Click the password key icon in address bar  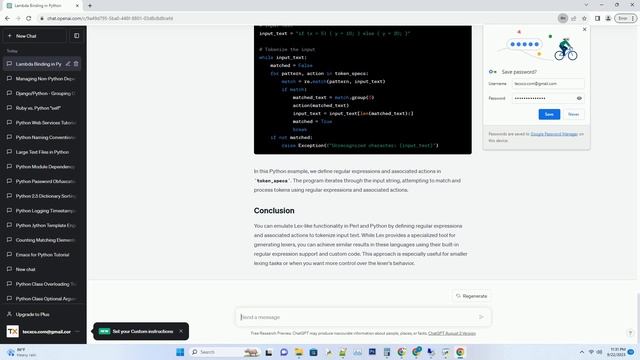point(562,18)
